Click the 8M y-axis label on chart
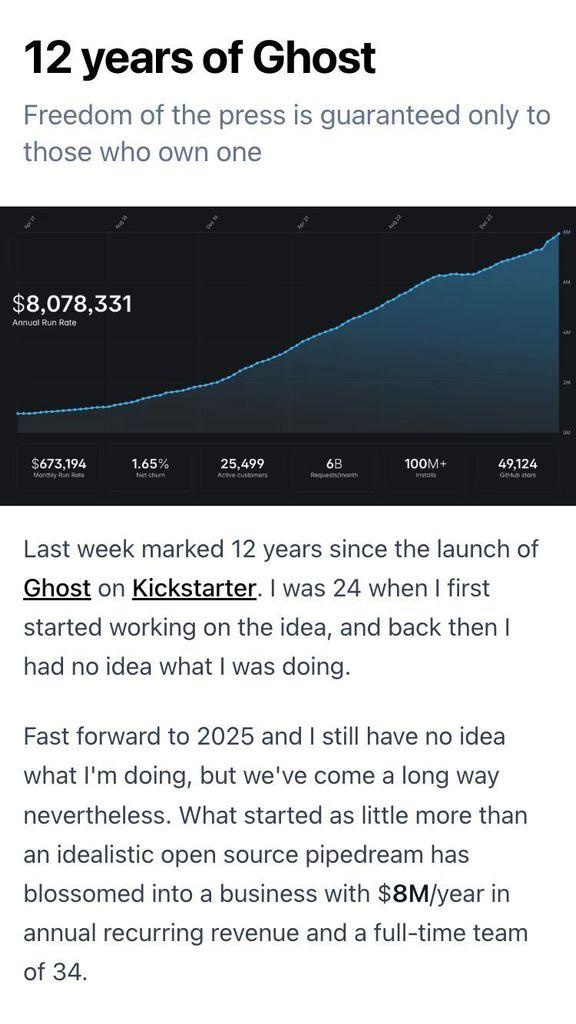The height and width of the screenshot is (1024, 576). pos(568,232)
